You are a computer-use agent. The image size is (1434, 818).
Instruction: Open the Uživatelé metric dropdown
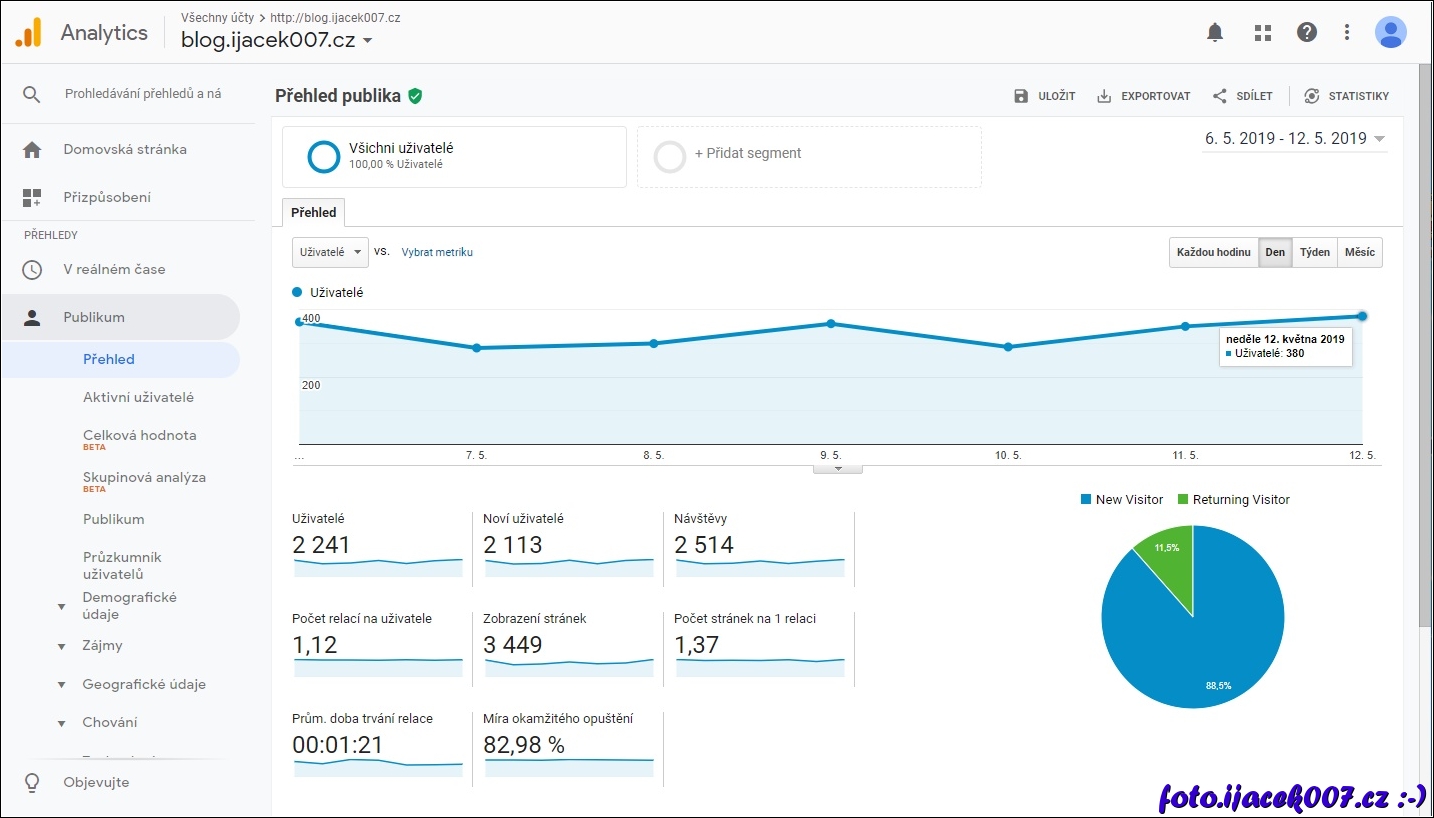330,252
